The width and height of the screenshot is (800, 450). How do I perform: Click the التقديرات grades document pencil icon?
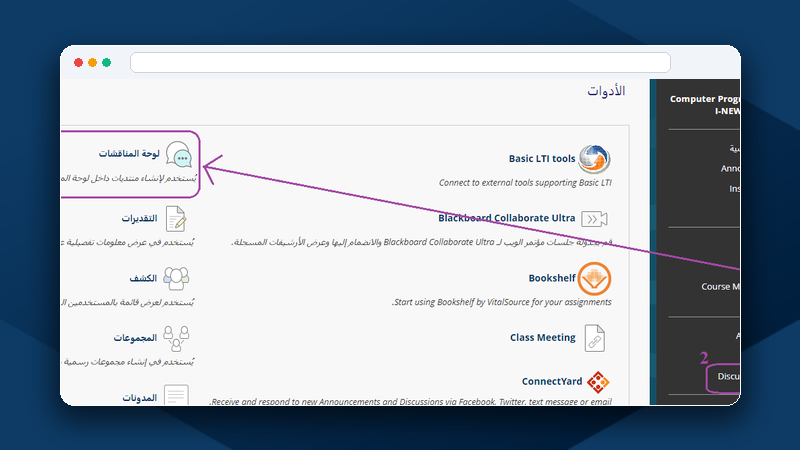coord(176,219)
